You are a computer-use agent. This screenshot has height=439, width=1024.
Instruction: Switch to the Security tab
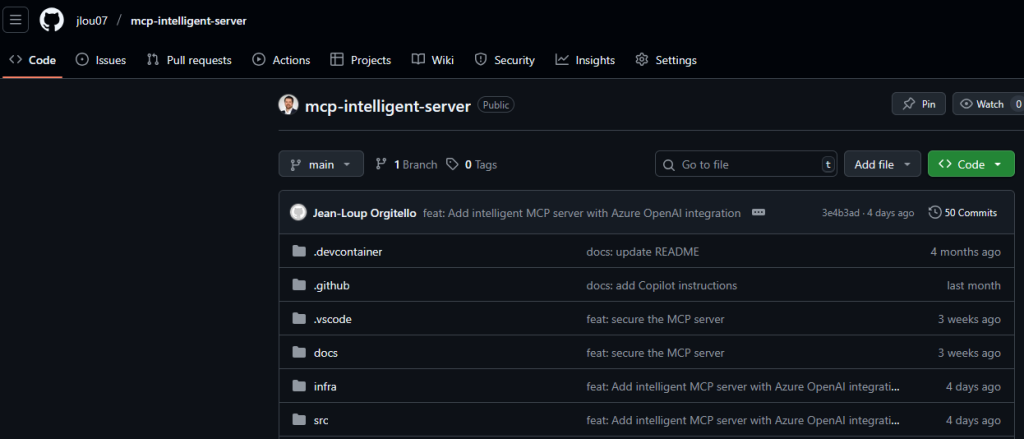(505, 60)
